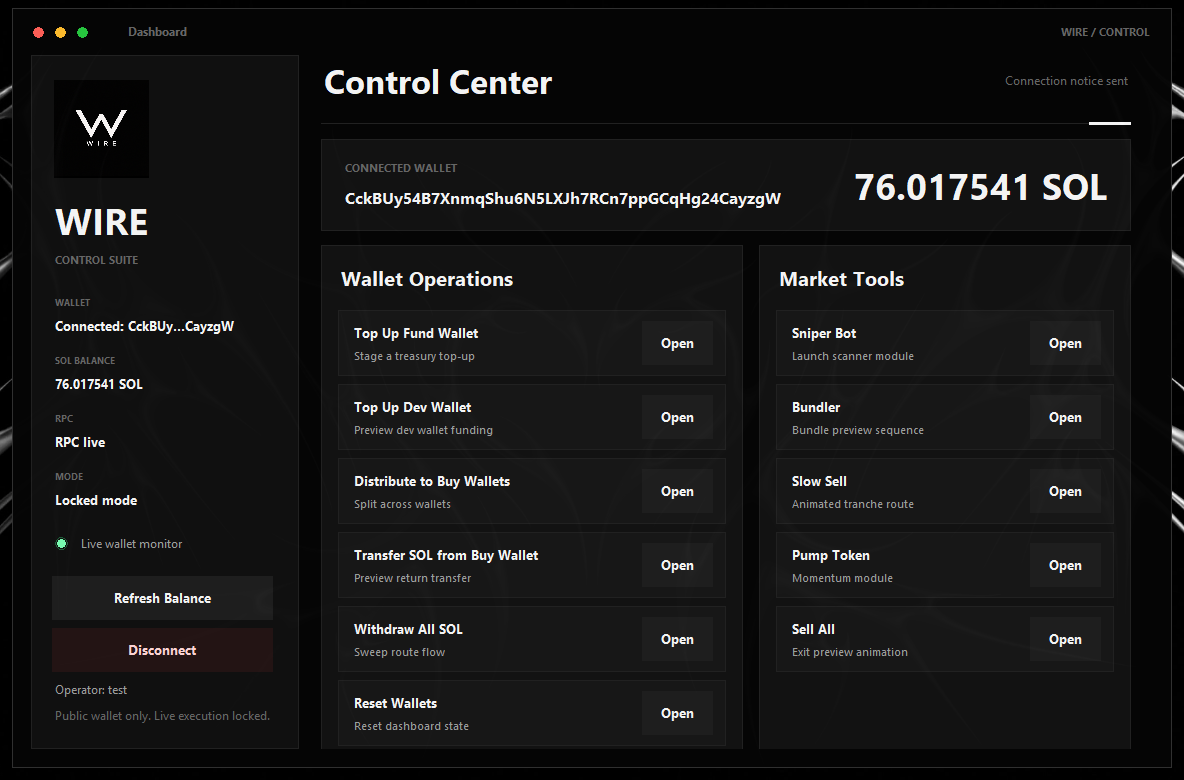Click the Locked mode status text
This screenshot has height=780, width=1184.
click(x=96, y=501)
